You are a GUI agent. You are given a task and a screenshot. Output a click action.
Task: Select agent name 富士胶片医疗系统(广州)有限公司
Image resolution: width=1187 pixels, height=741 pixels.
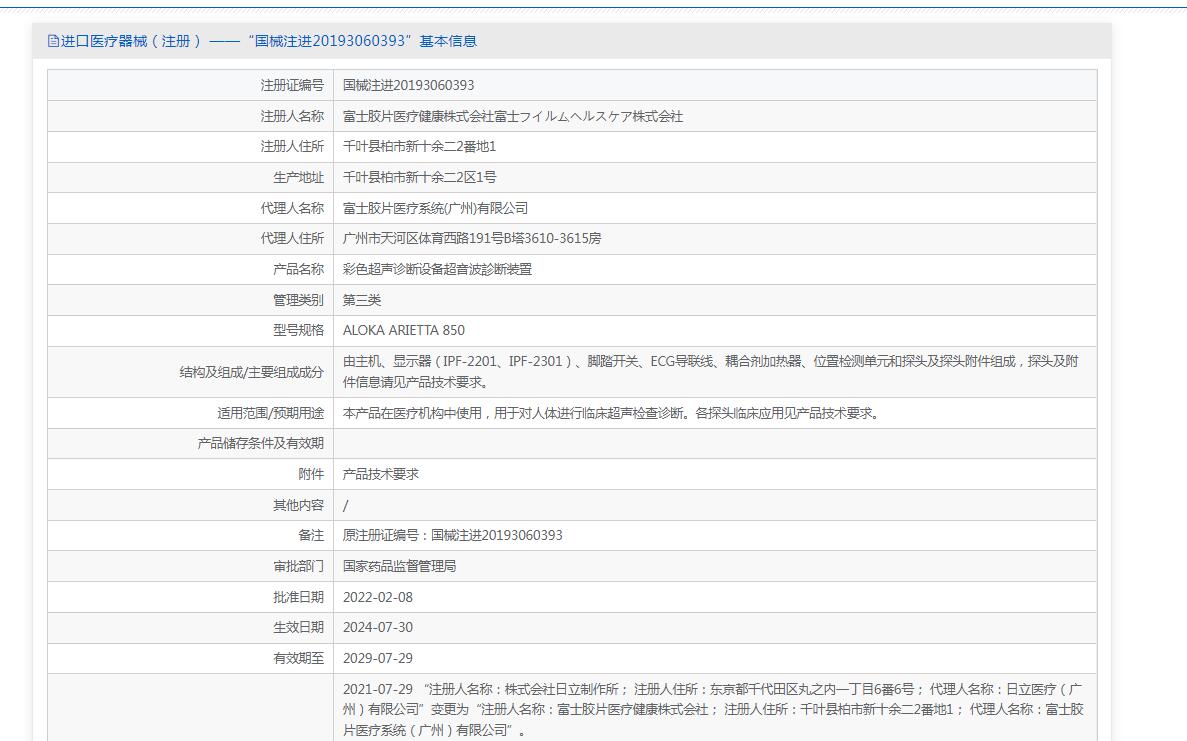point(435,207)
